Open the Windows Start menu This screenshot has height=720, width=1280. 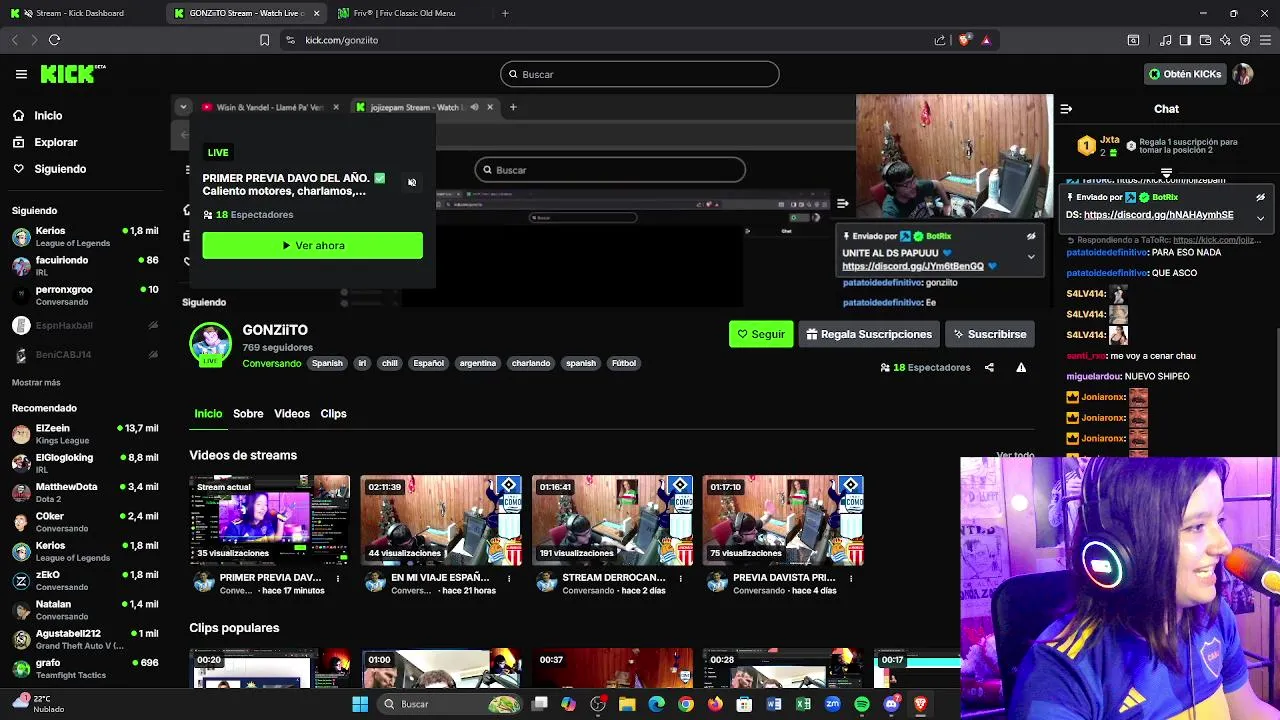[x=360, y=704]
